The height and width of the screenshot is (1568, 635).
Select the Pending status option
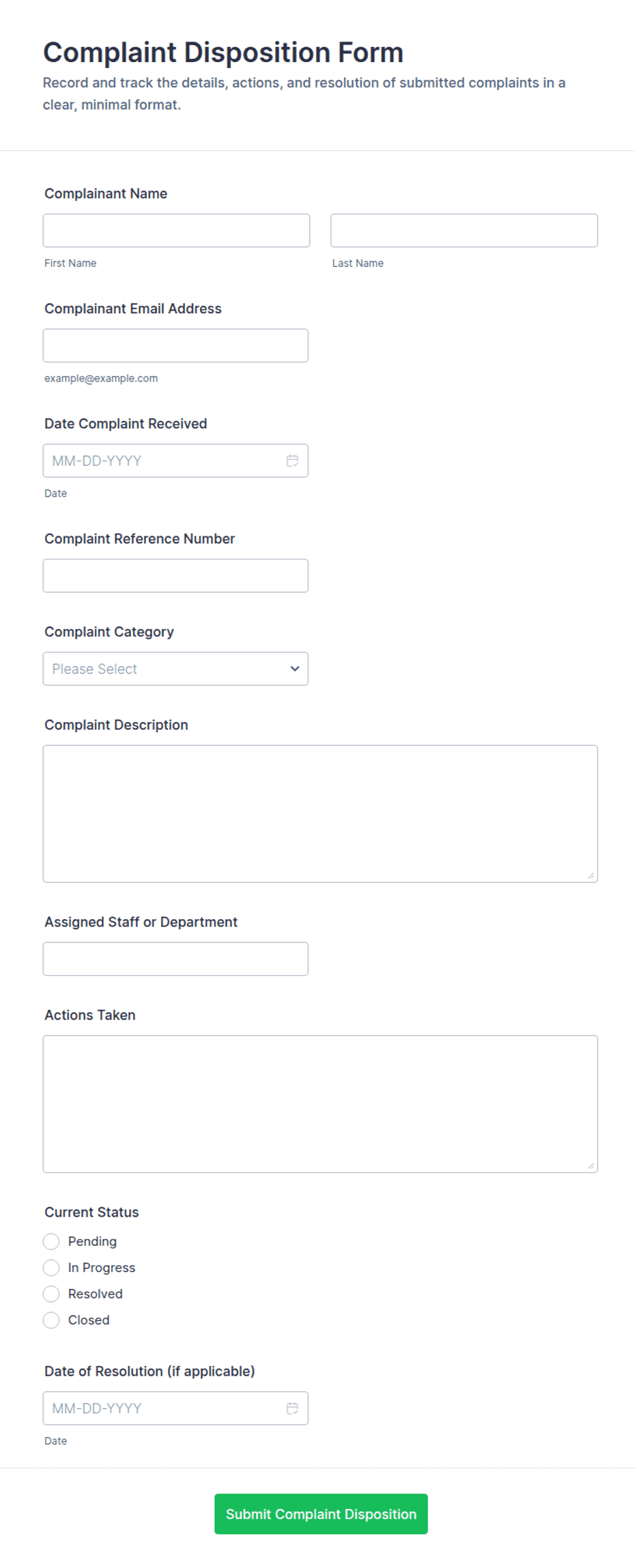coord(51,1241)
